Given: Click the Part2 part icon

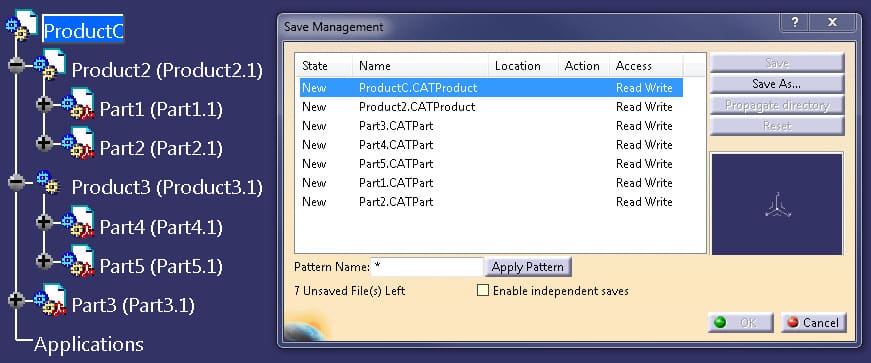Looking at the screenshot, I should pyautogui.click(x=78, y=143).
